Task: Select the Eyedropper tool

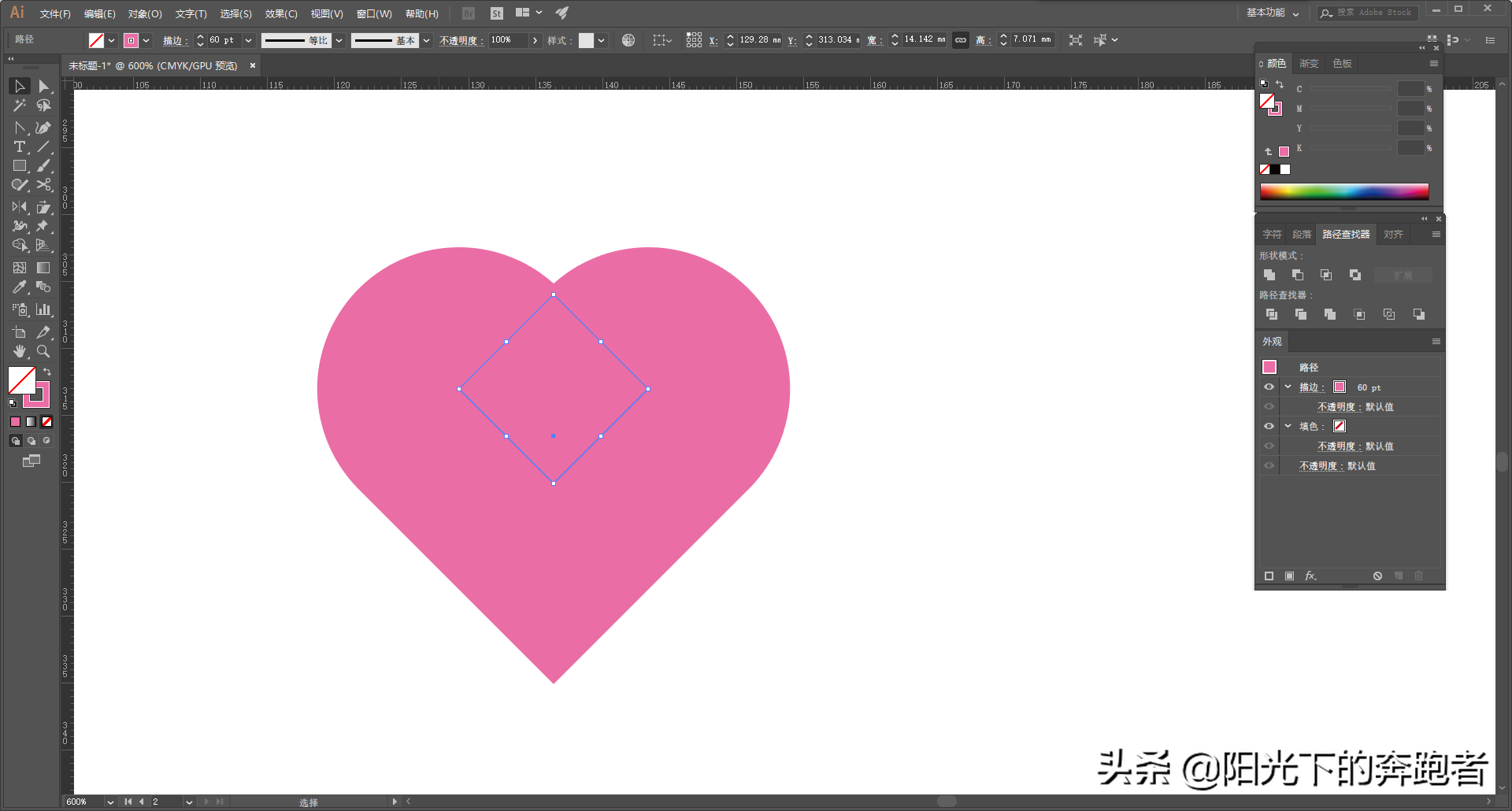Action: pos(19,287)
